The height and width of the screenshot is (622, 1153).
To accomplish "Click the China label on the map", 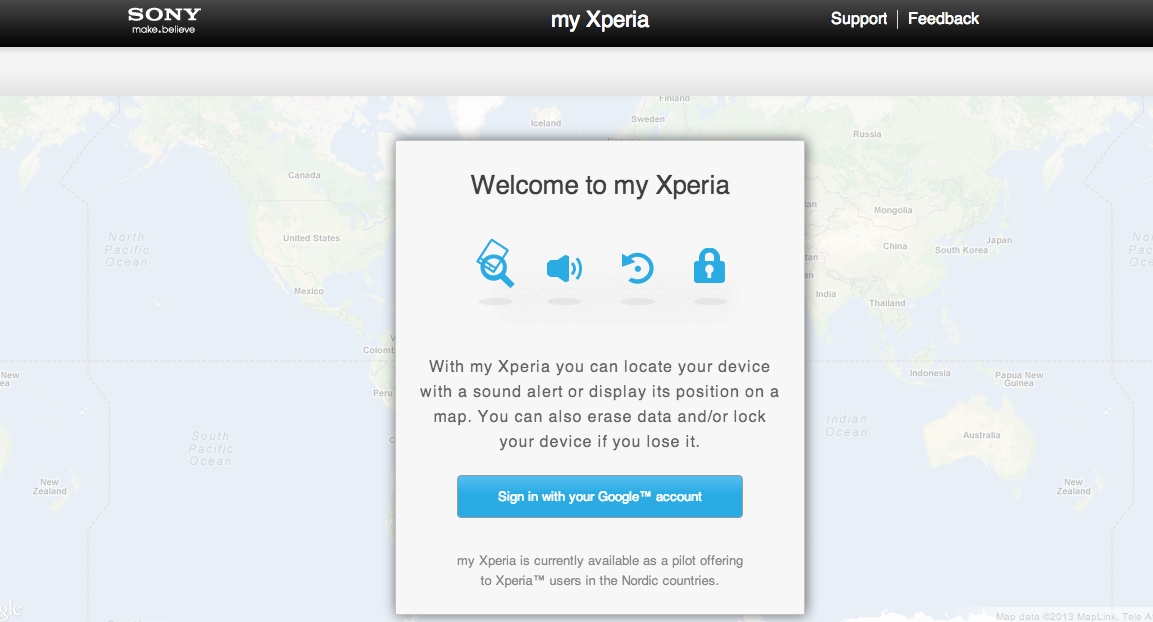I will [x=895, y=246].
